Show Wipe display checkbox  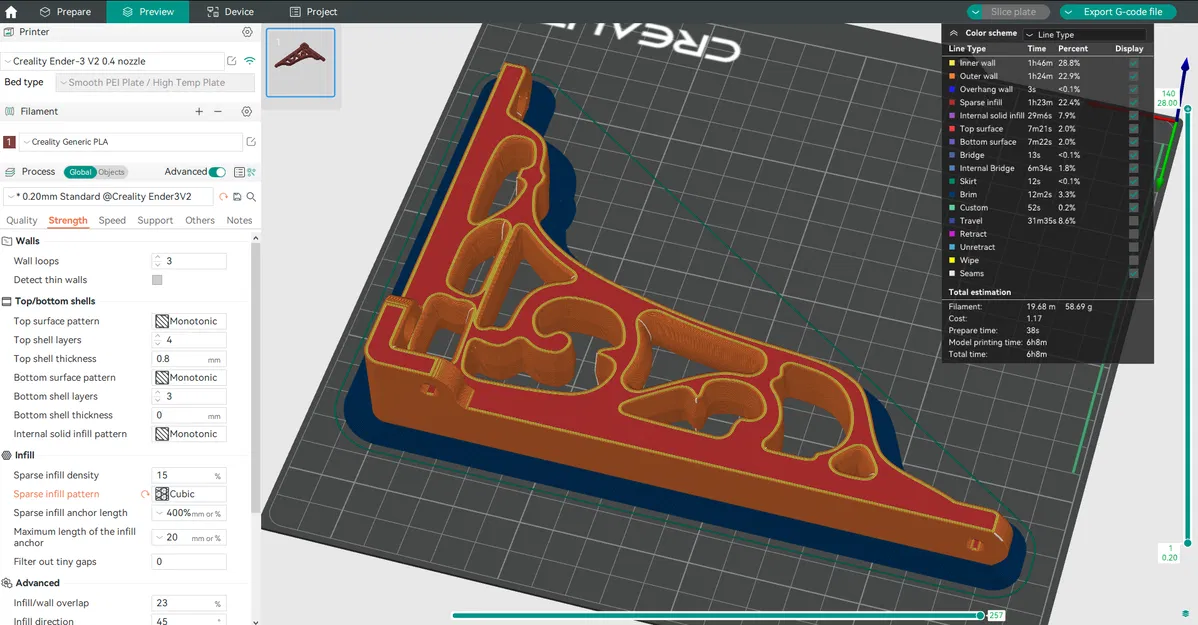tap(1134, 261)
